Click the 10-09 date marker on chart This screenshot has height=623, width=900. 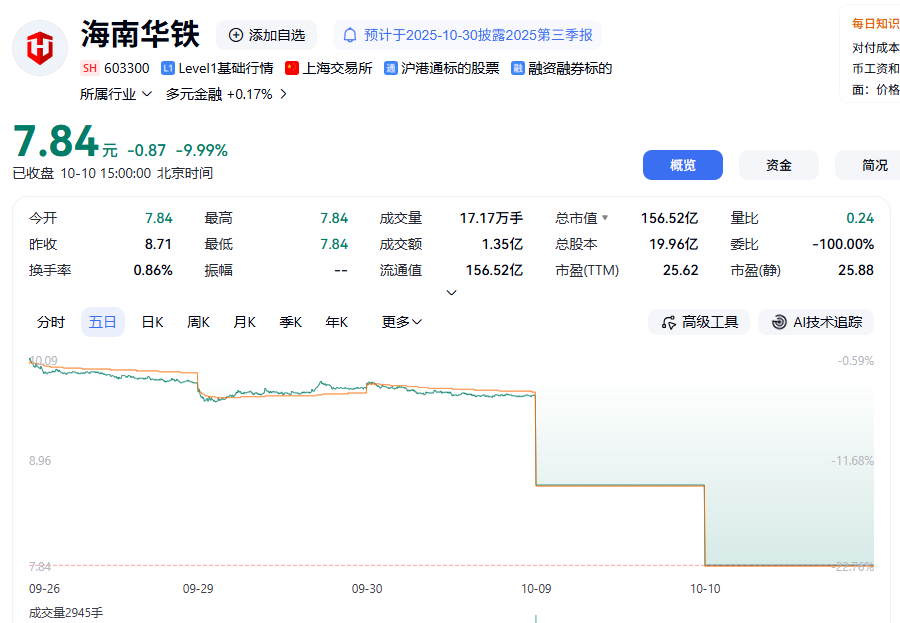coord(536,589)
